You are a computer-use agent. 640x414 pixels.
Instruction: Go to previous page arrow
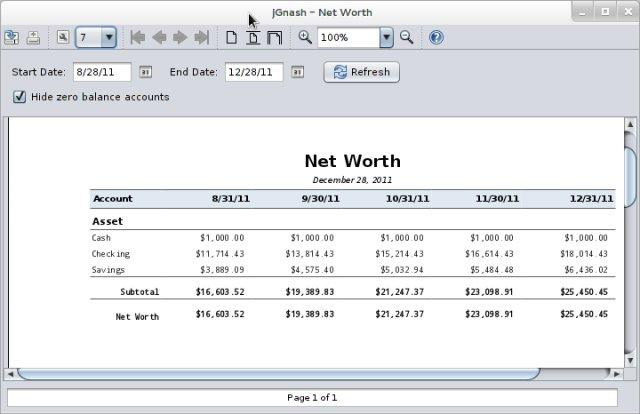[x=159, y=38]
